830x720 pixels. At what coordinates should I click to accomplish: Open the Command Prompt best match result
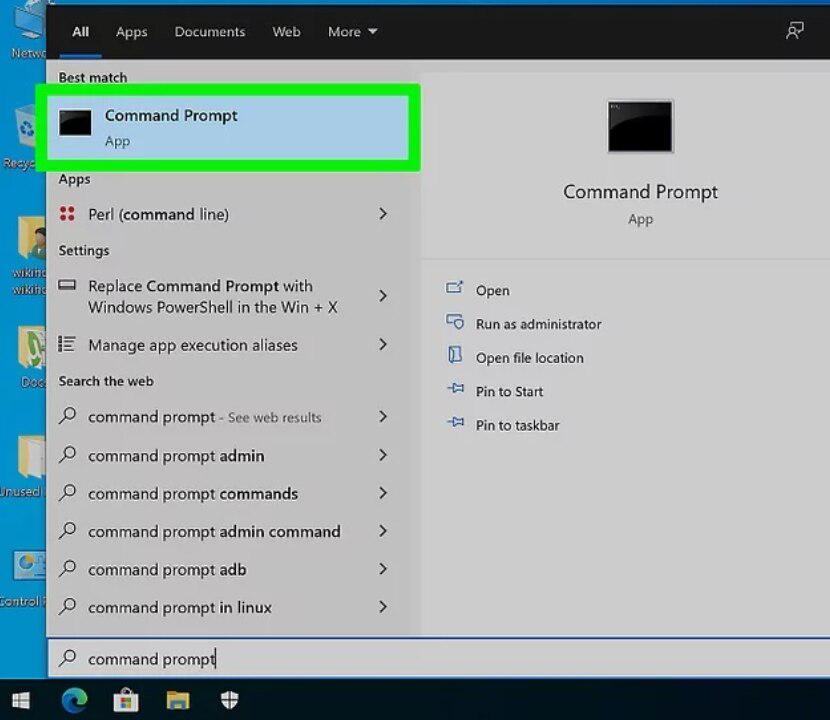pyautogui.click(x=228, y=128)
